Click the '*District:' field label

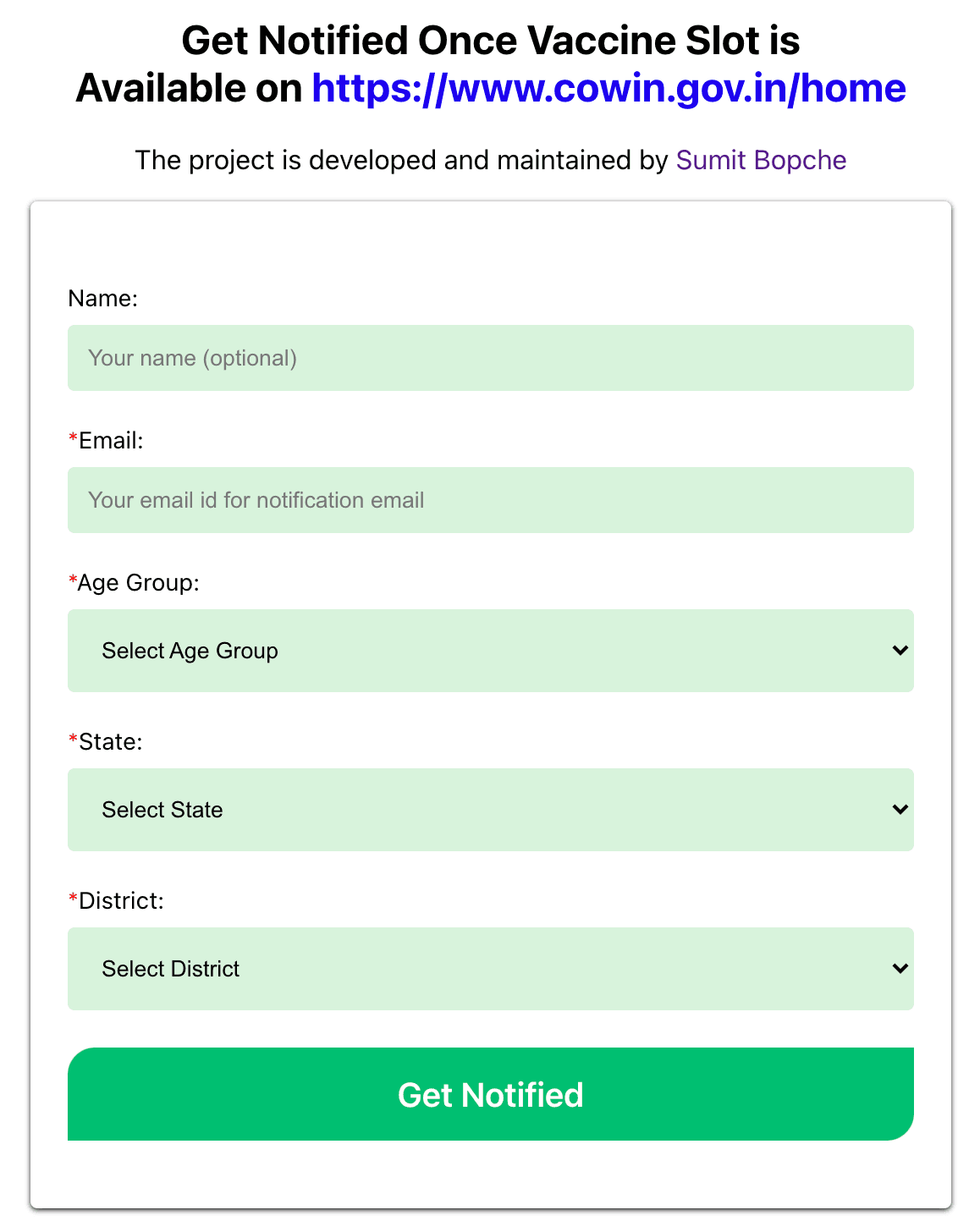pyautogui.click(x=116, y=900)
